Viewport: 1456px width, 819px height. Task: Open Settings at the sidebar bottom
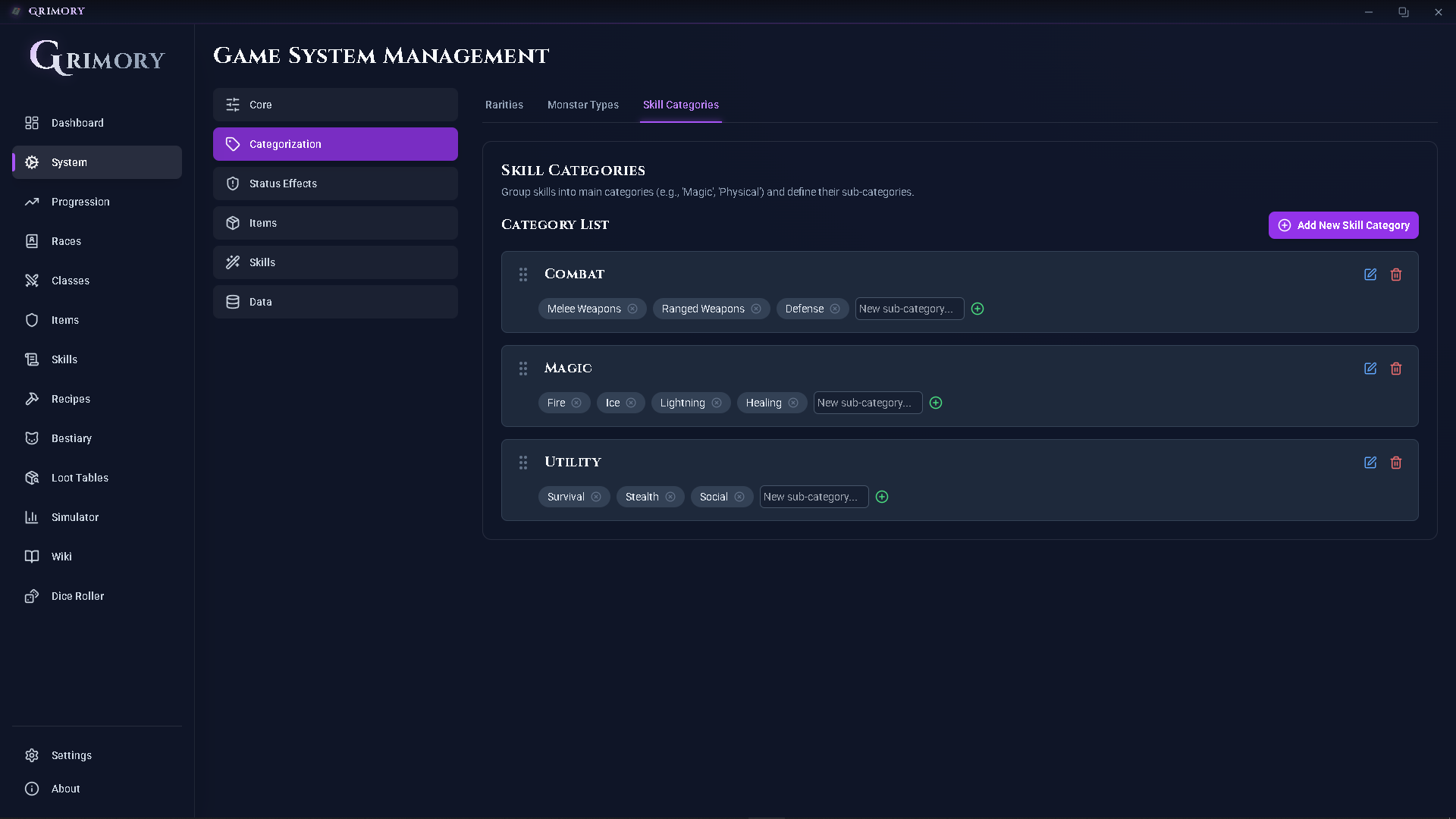(x=71, y=755)
